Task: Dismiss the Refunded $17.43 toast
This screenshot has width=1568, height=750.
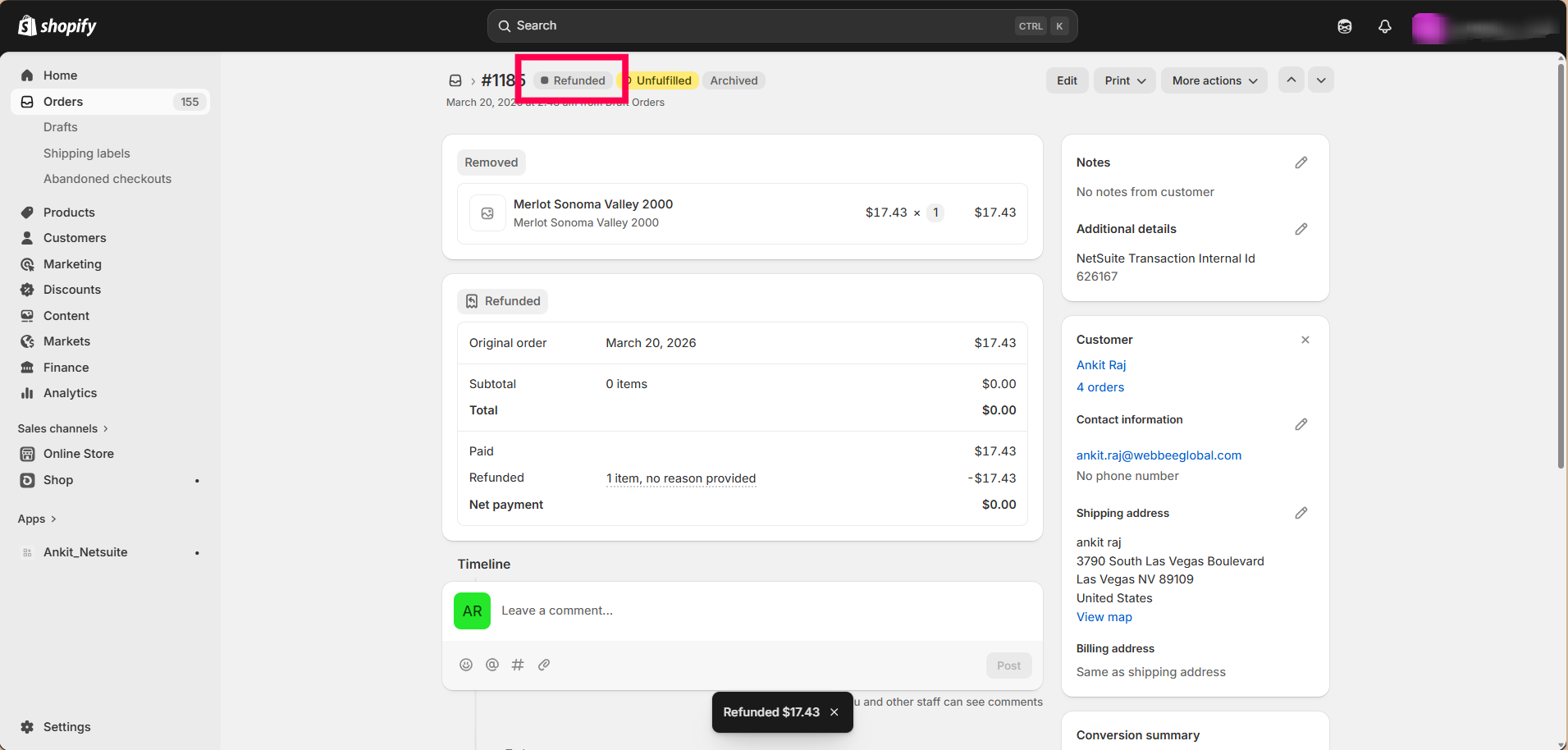Action: pyautogui.click(x=834, y=712)
